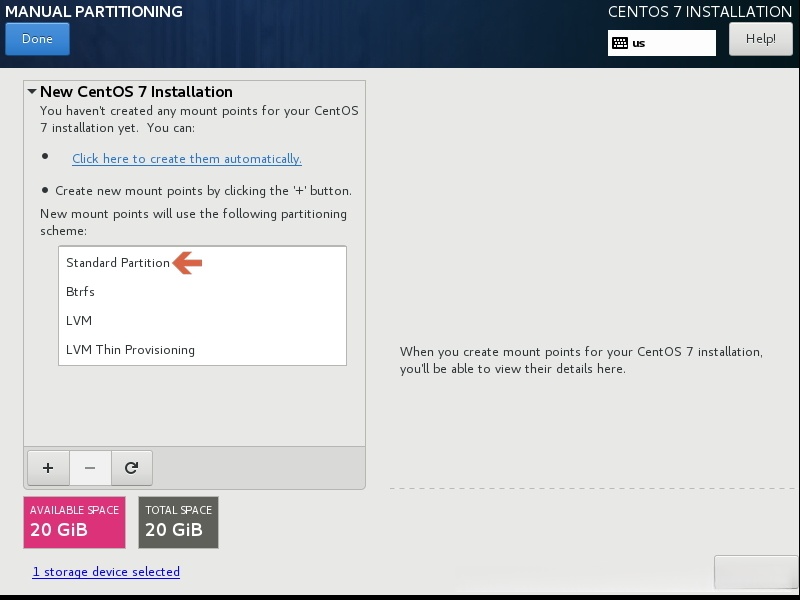Click 'New mount points will use' description

pyautogui.click(x=193, y=222)
